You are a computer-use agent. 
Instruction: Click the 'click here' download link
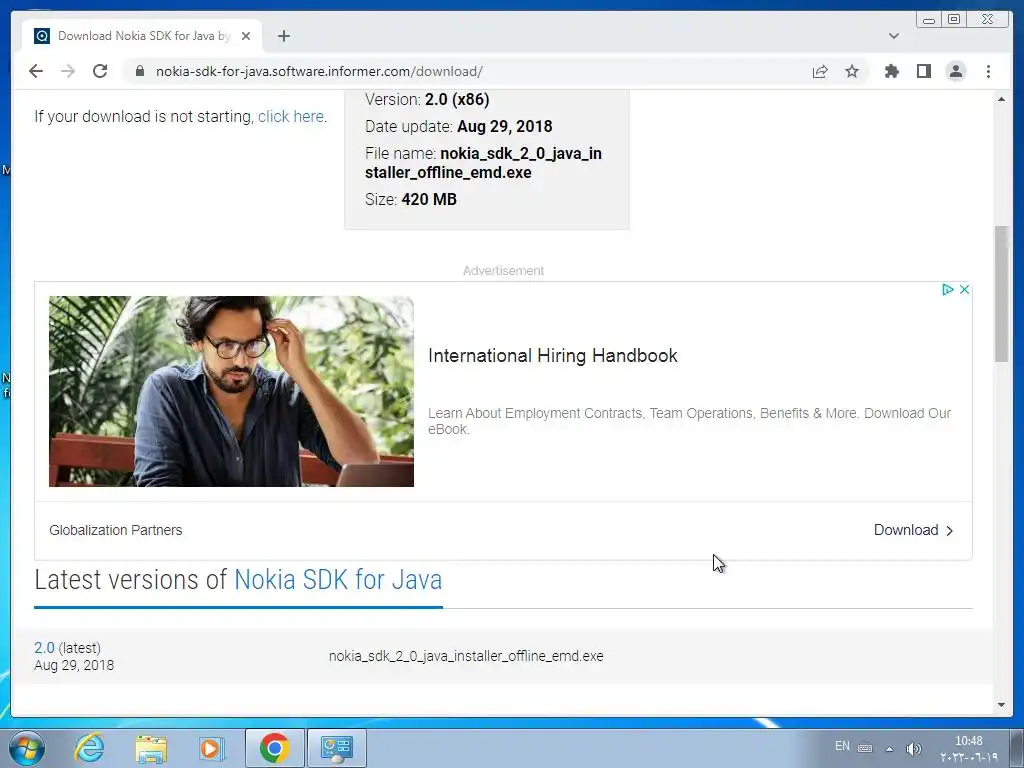coord(291,116)
